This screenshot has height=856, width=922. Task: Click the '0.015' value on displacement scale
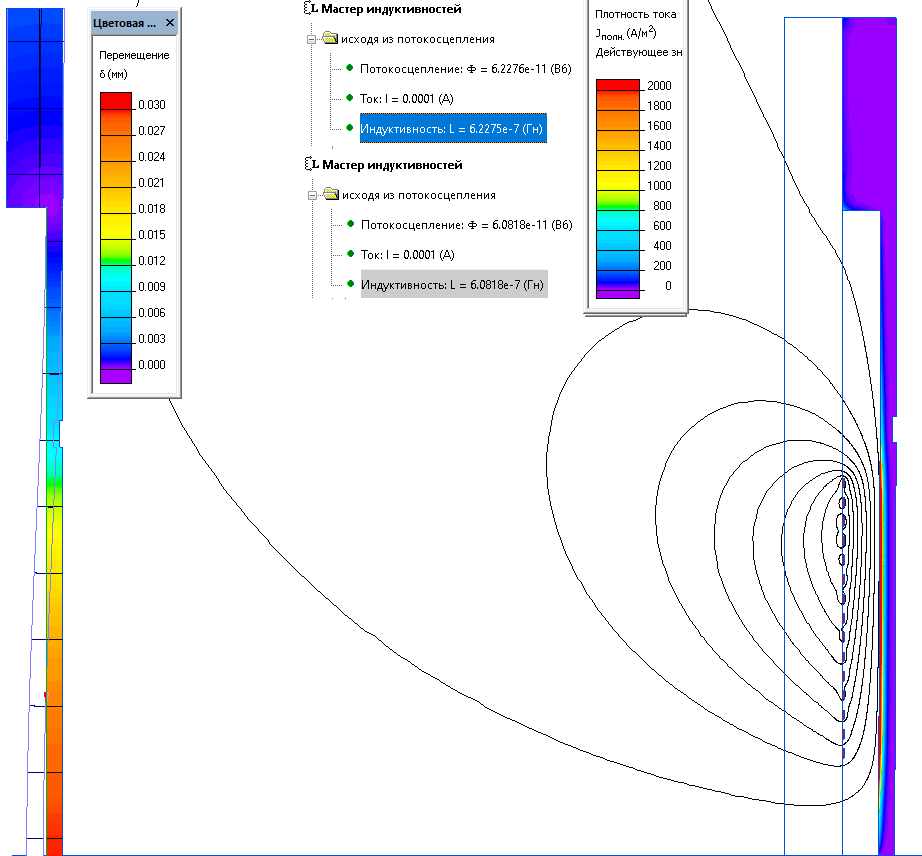point(152,235)
